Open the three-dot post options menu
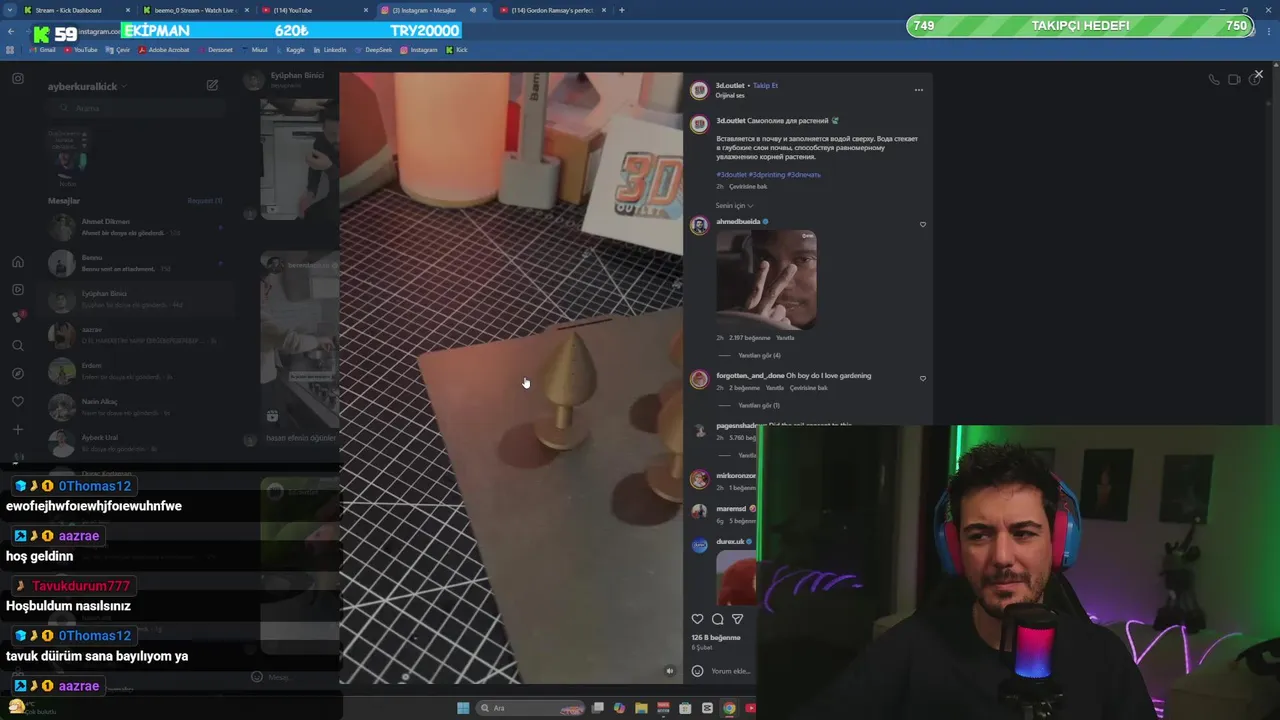The width and height of the screenshot is (1280, 720). coord(918,90)
